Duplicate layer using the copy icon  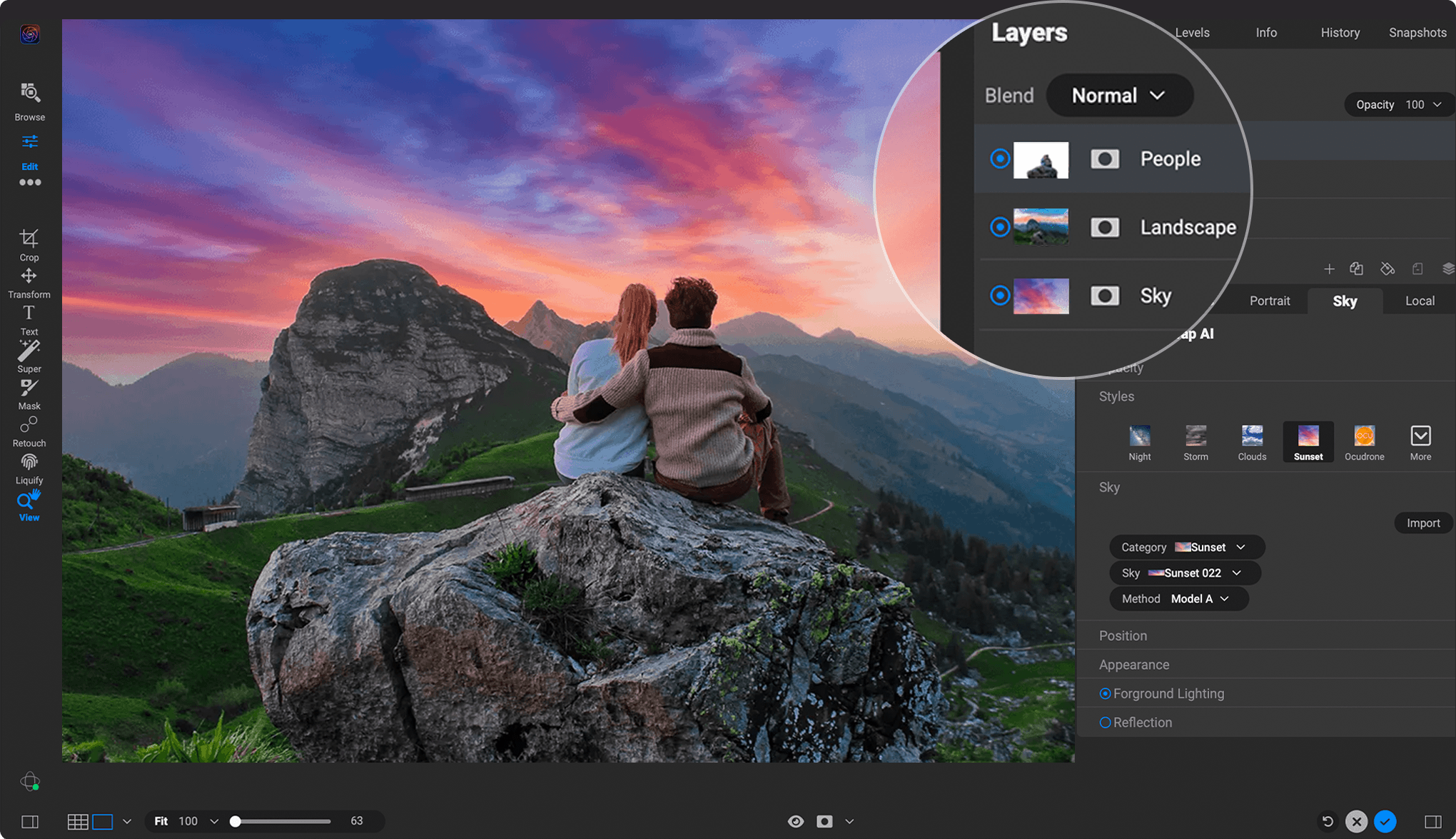[1357, 269]
